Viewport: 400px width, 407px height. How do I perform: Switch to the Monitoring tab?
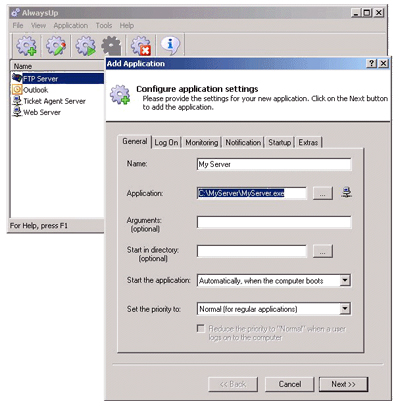[202, 143]
